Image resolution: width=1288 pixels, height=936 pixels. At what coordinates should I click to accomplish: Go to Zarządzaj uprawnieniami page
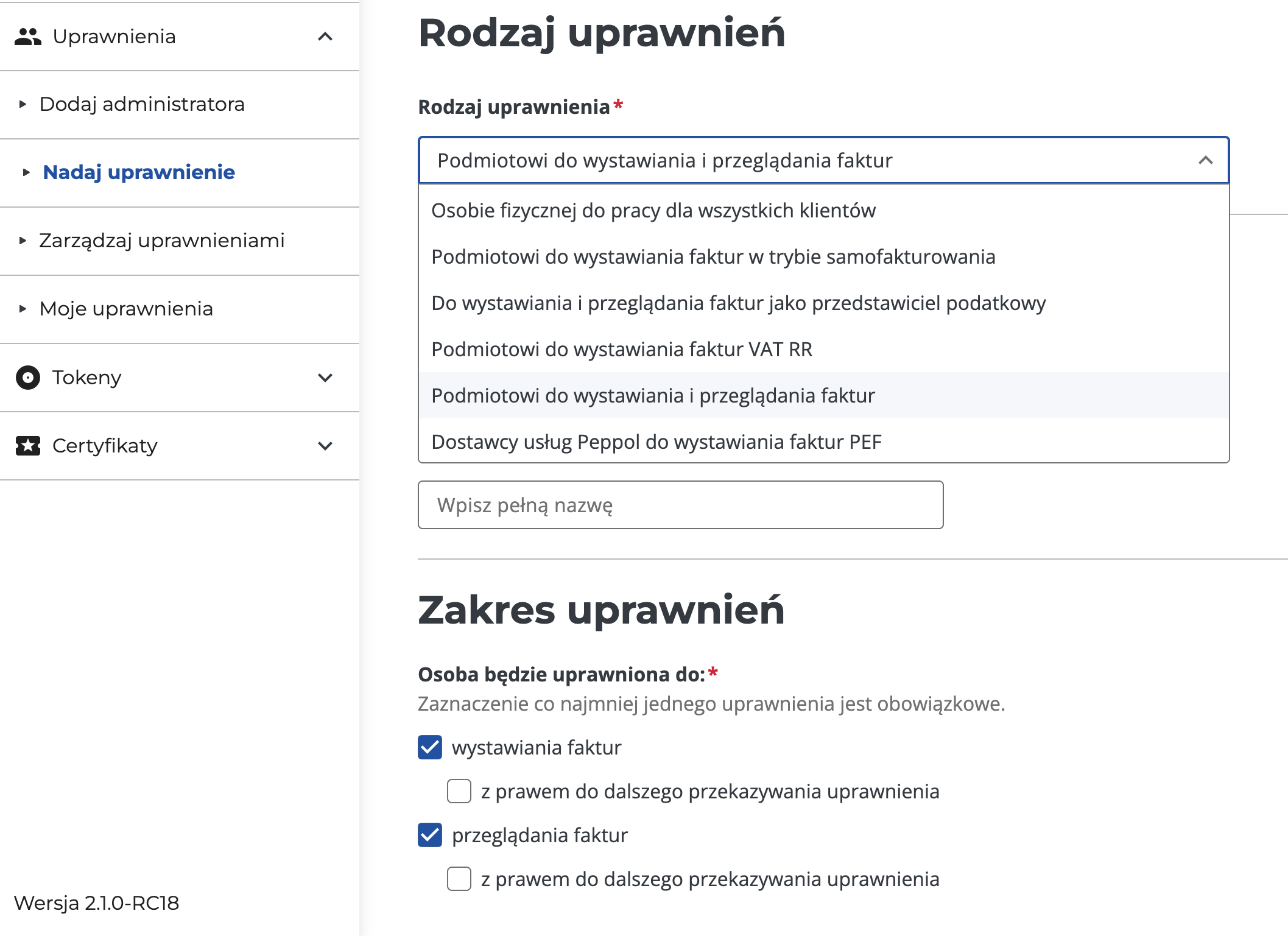click(x=161, y=241)
